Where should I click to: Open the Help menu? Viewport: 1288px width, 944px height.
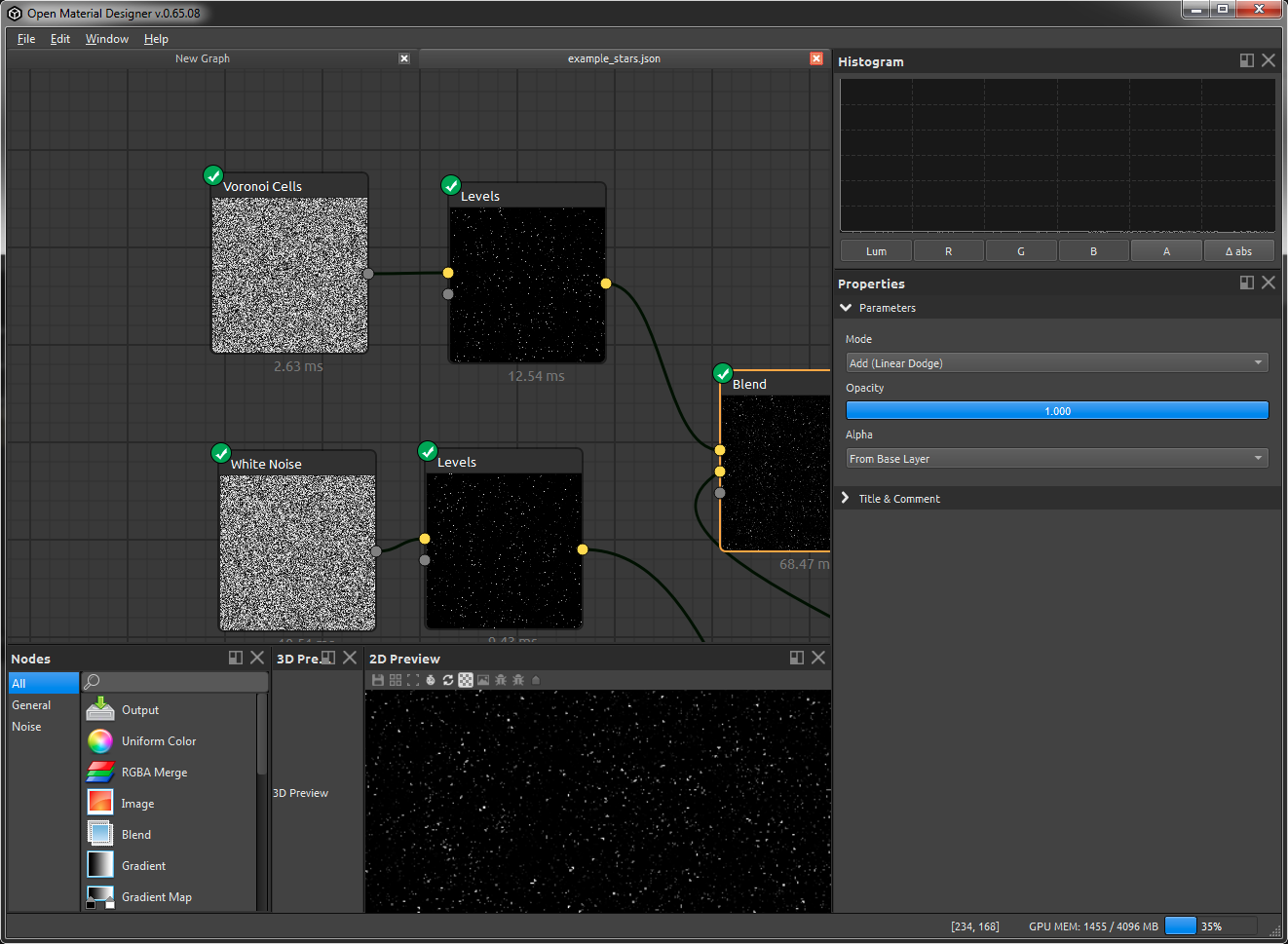156,39
